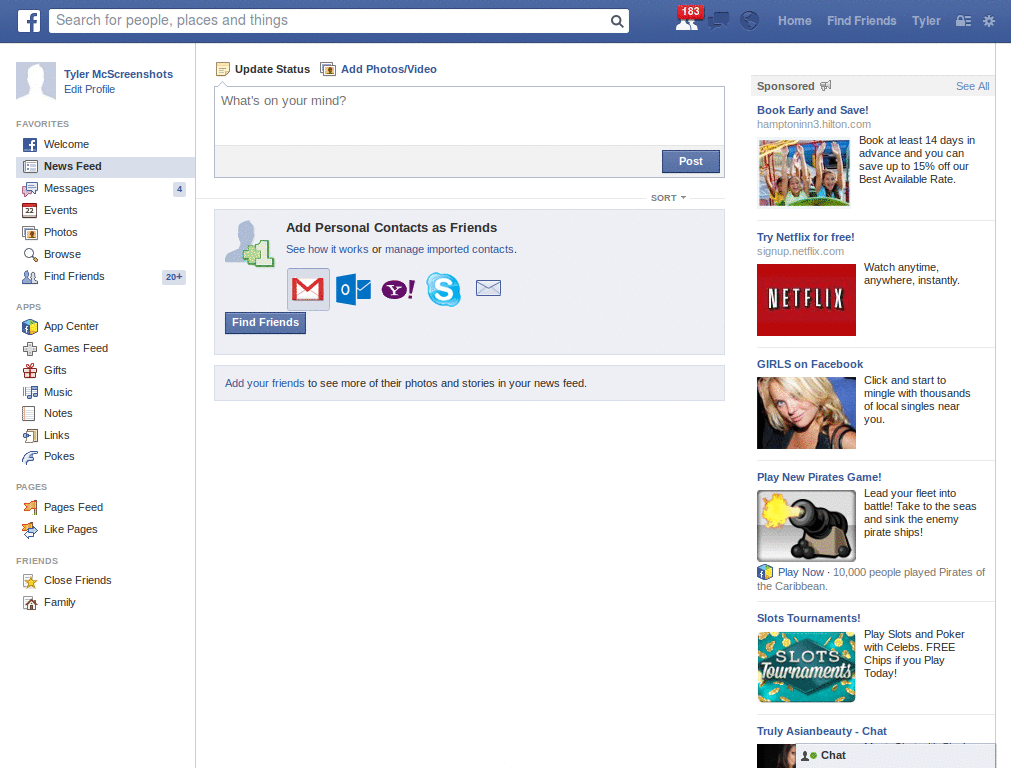This screenshot has height=768, width=1024.
Task: Click the Netflix ad thumbnail
Action: 806,300
